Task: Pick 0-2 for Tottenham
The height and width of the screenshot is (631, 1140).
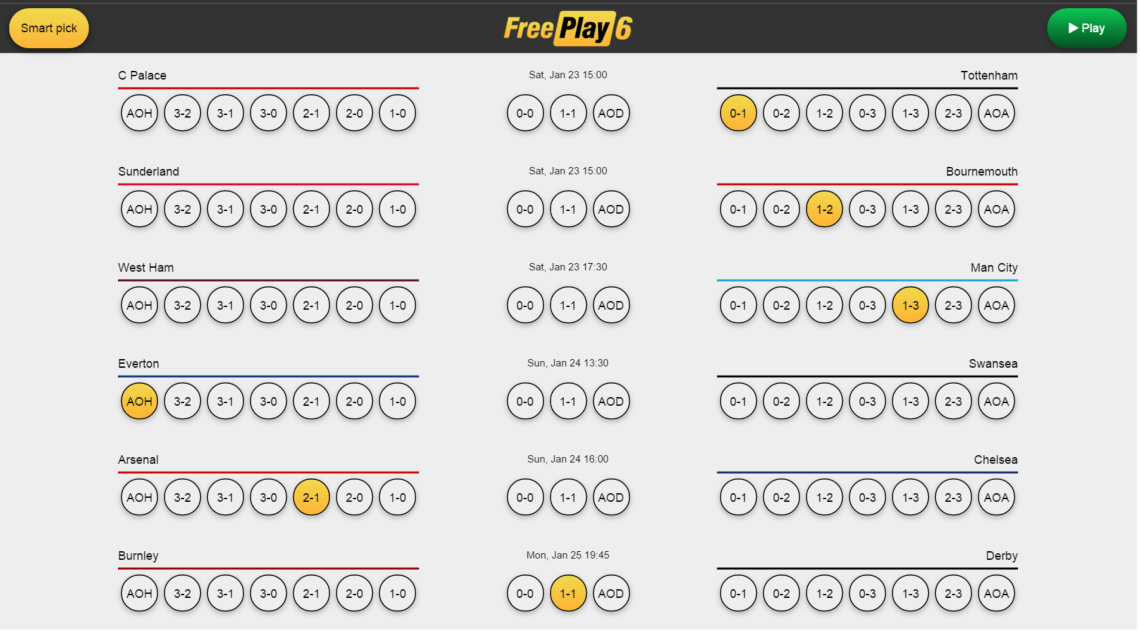Action: click(781, 113)
